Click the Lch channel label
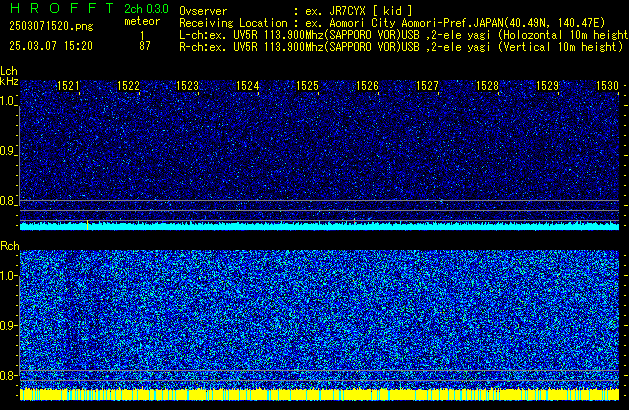Image resolution: width=629 pixels, height=410 pixels. 9,71
